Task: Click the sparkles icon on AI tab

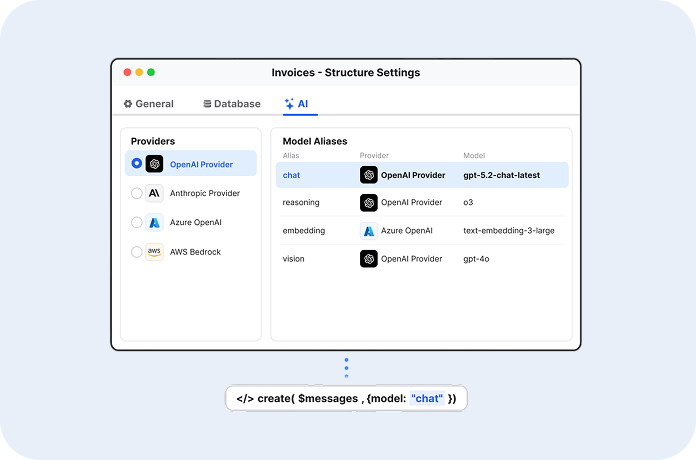Action: pyautogui.click(x=289, y=104)
